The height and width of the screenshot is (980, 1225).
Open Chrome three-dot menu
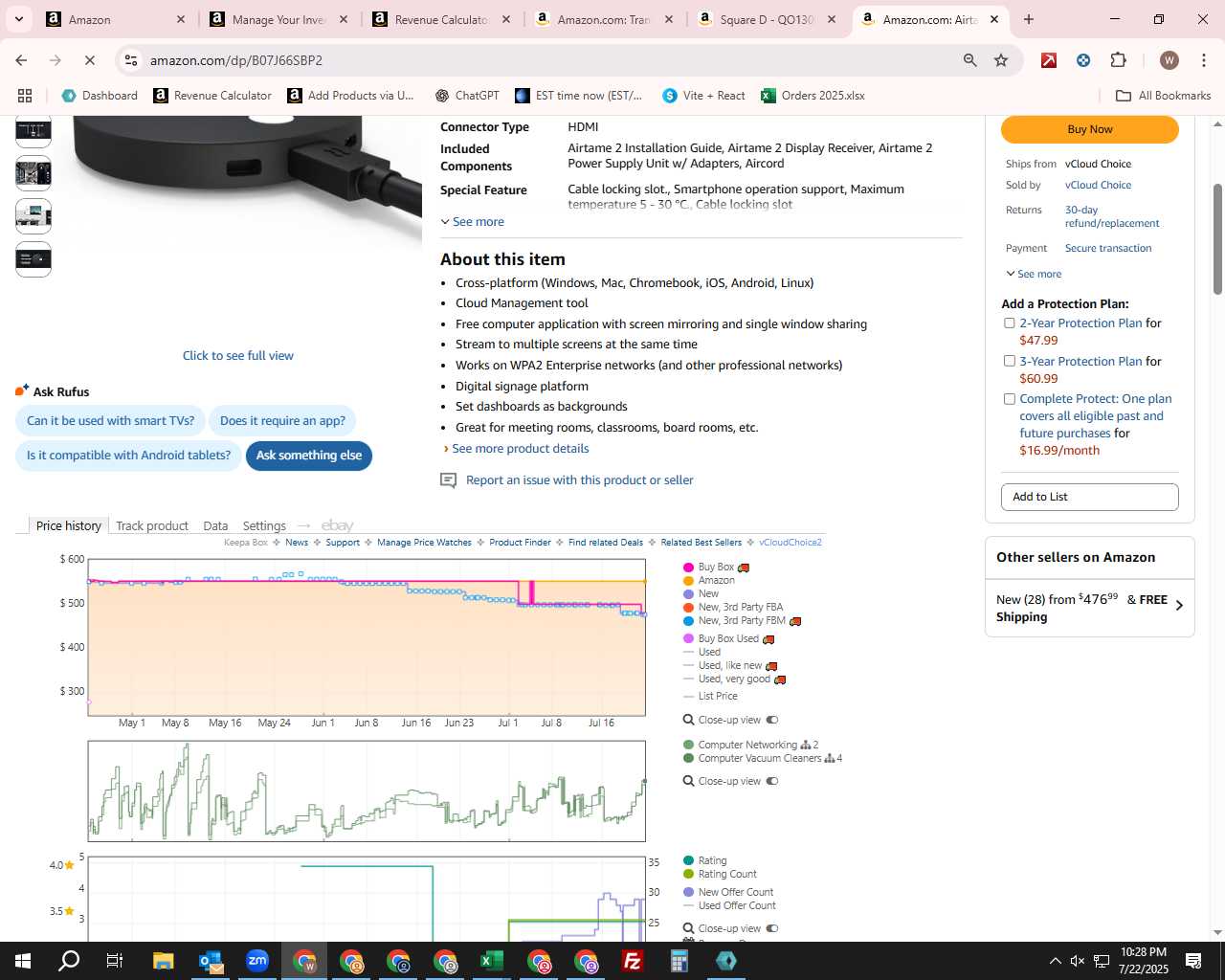coord(1203,60)
